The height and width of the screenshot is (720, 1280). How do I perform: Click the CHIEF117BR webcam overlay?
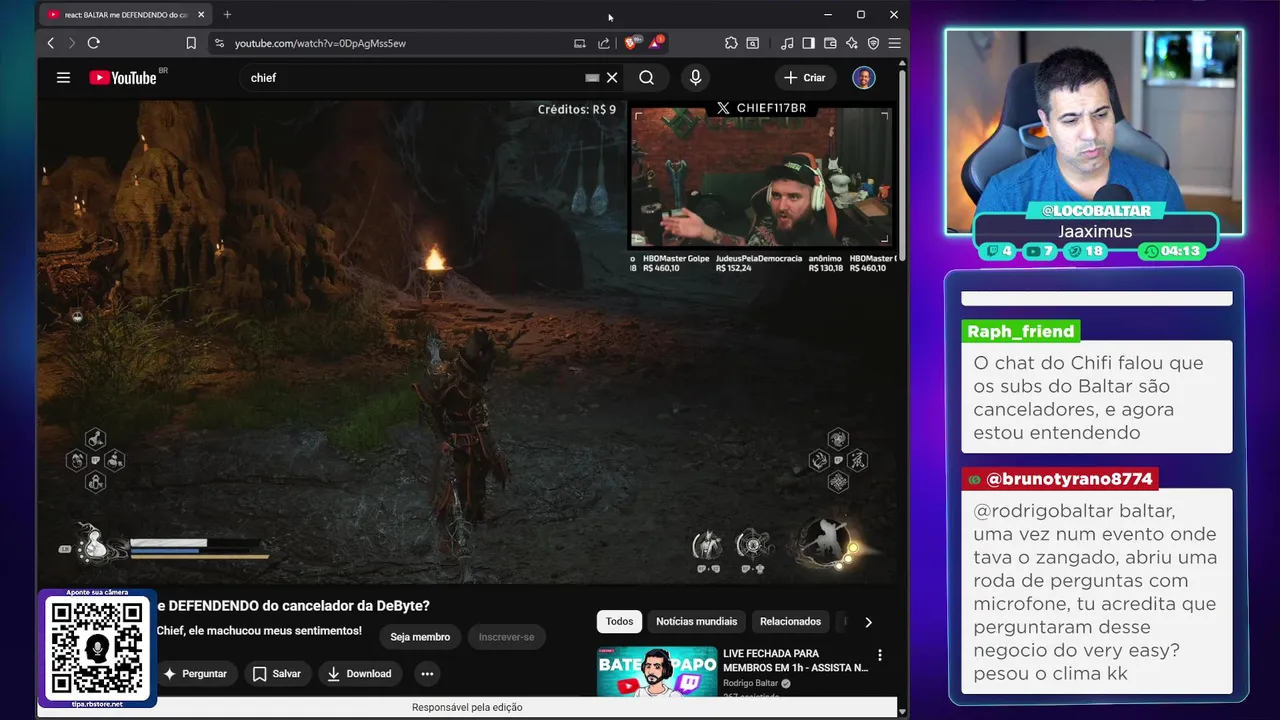(x=760, y=176)
